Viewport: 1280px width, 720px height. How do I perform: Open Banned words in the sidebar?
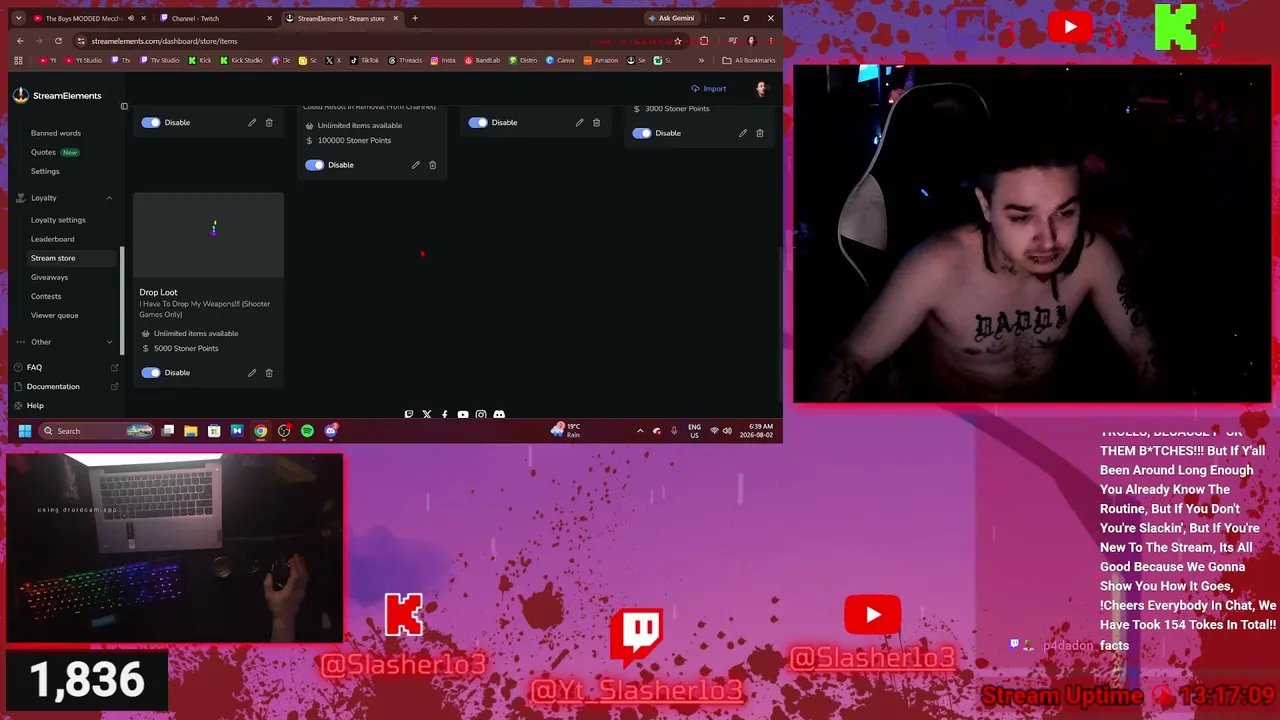tap(56, 133)
